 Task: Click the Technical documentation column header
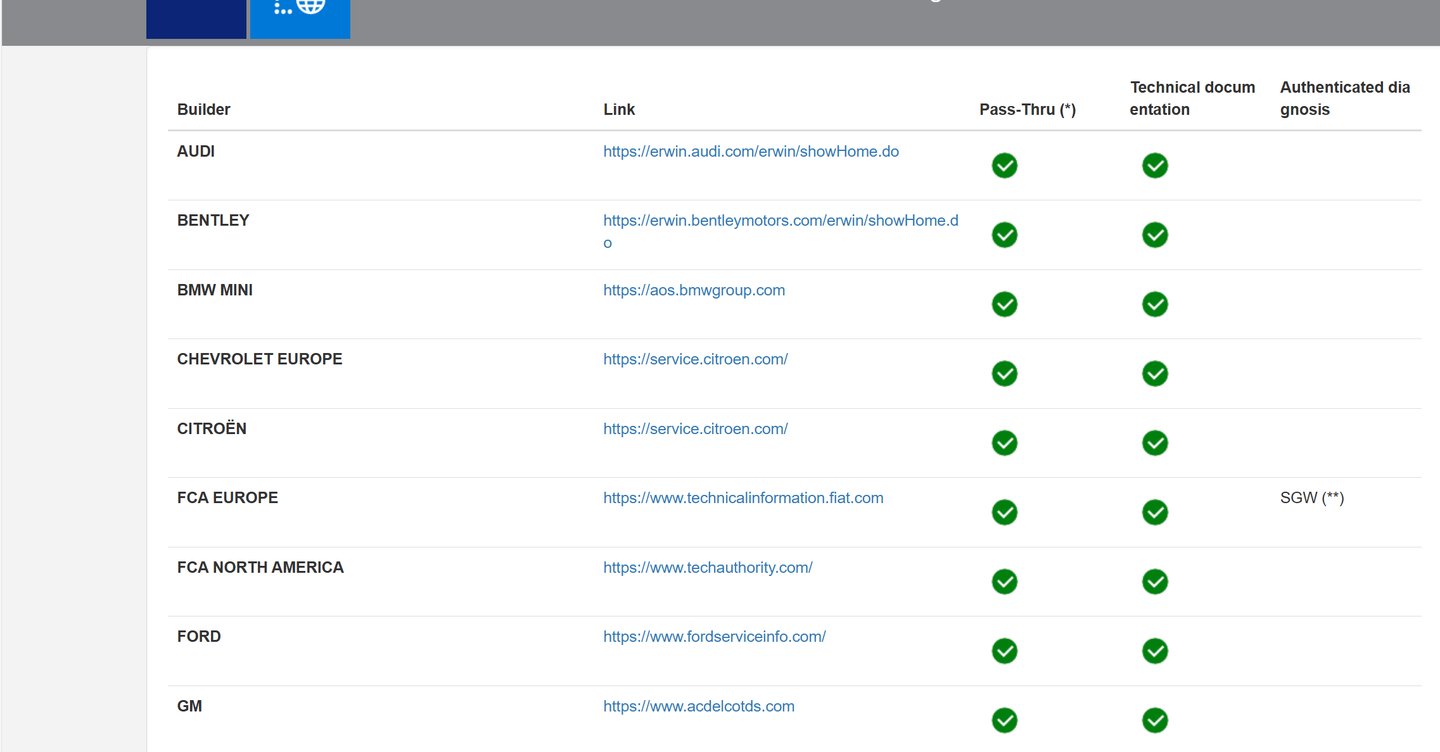[x=1193, y=98]
